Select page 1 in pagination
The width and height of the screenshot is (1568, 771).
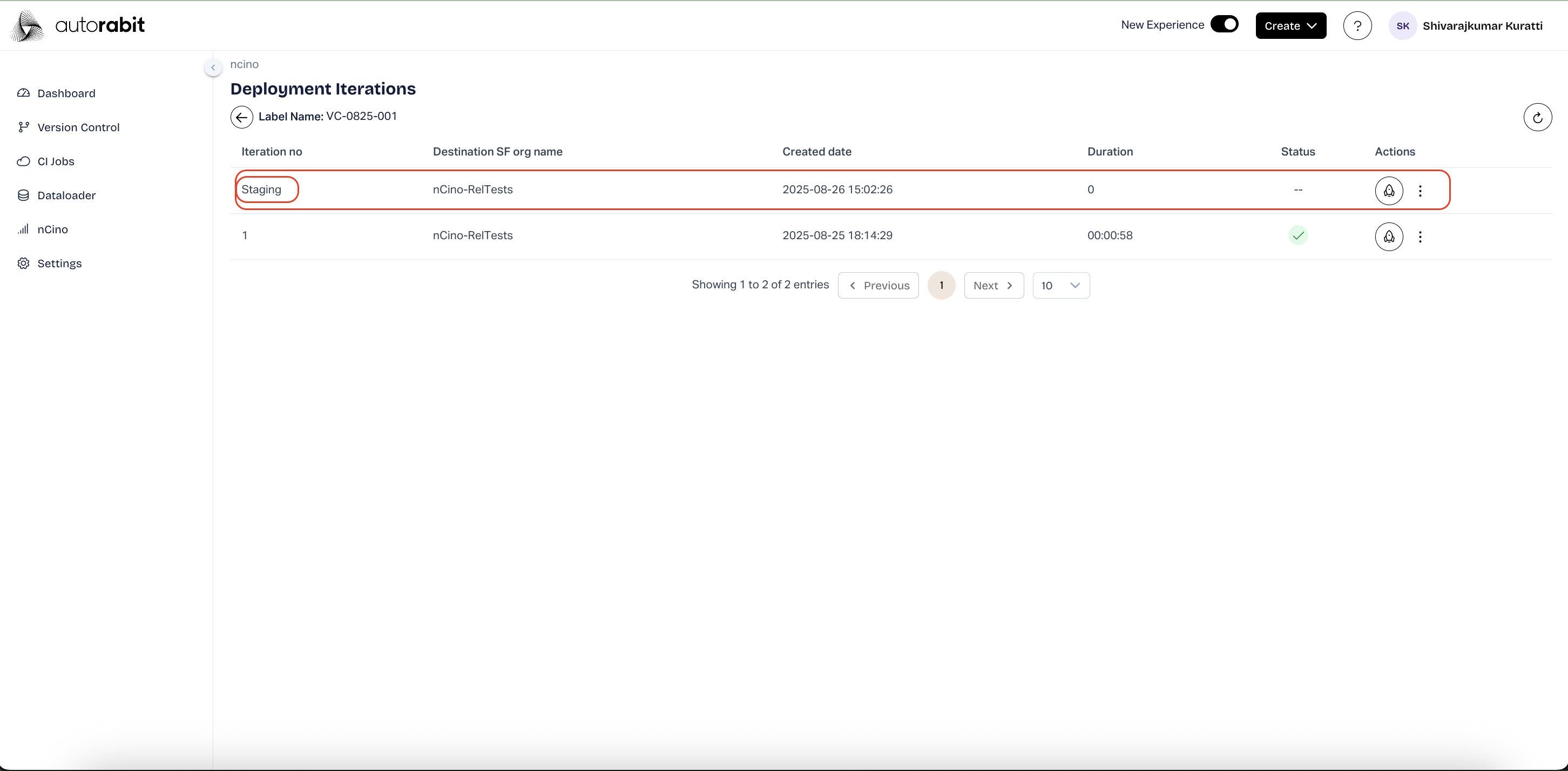coord(941,286)
